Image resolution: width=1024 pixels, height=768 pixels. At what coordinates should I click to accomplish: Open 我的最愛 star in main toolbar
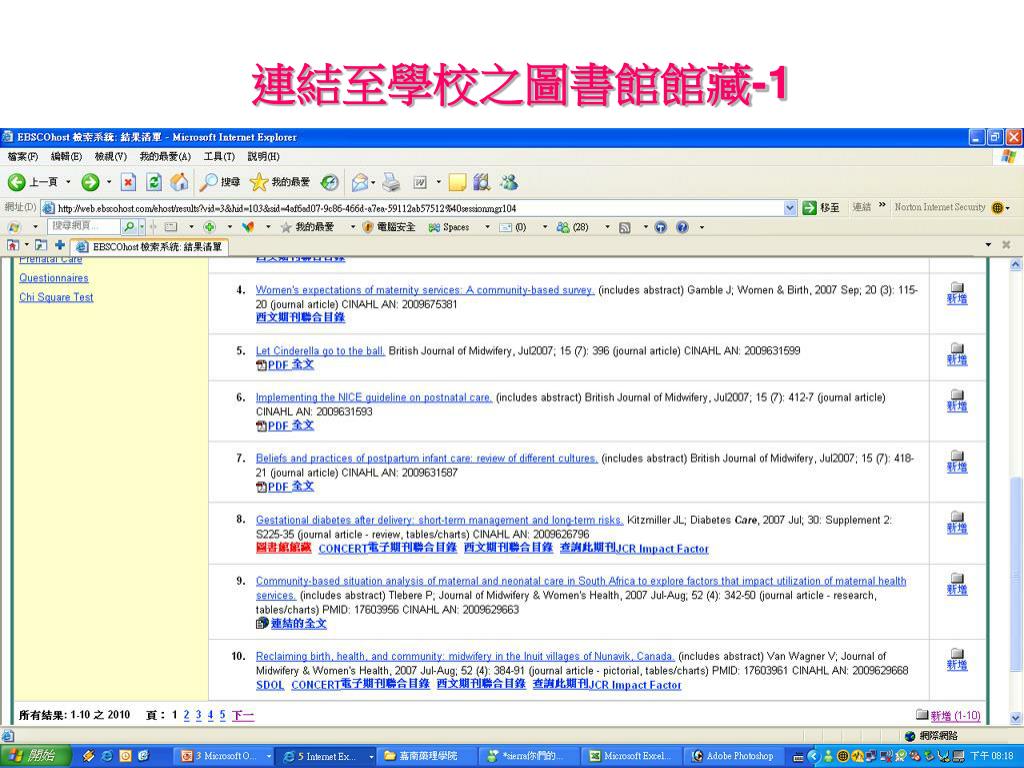pyautogui.click(x=280, y=182)
